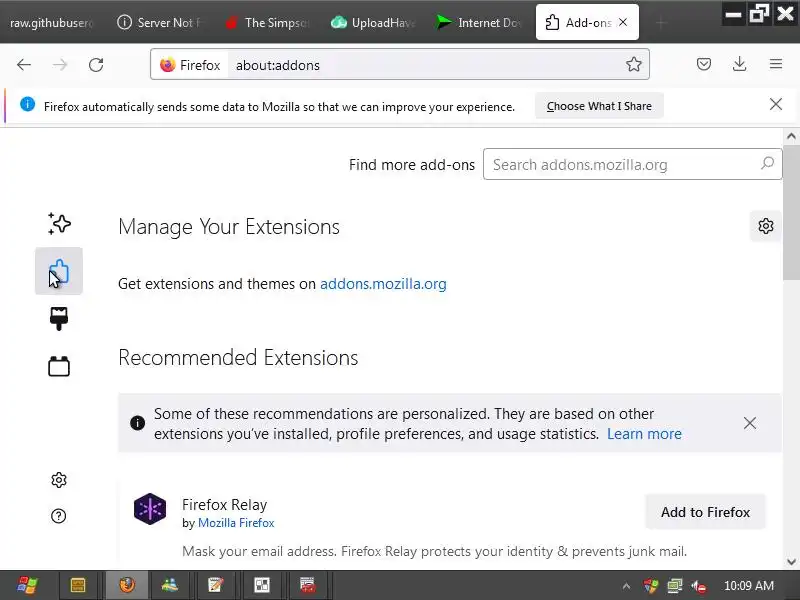Screen dimensions: 800x600
Task: Dismiss the Mozilla data notification bar
Action: click(776, 105)
